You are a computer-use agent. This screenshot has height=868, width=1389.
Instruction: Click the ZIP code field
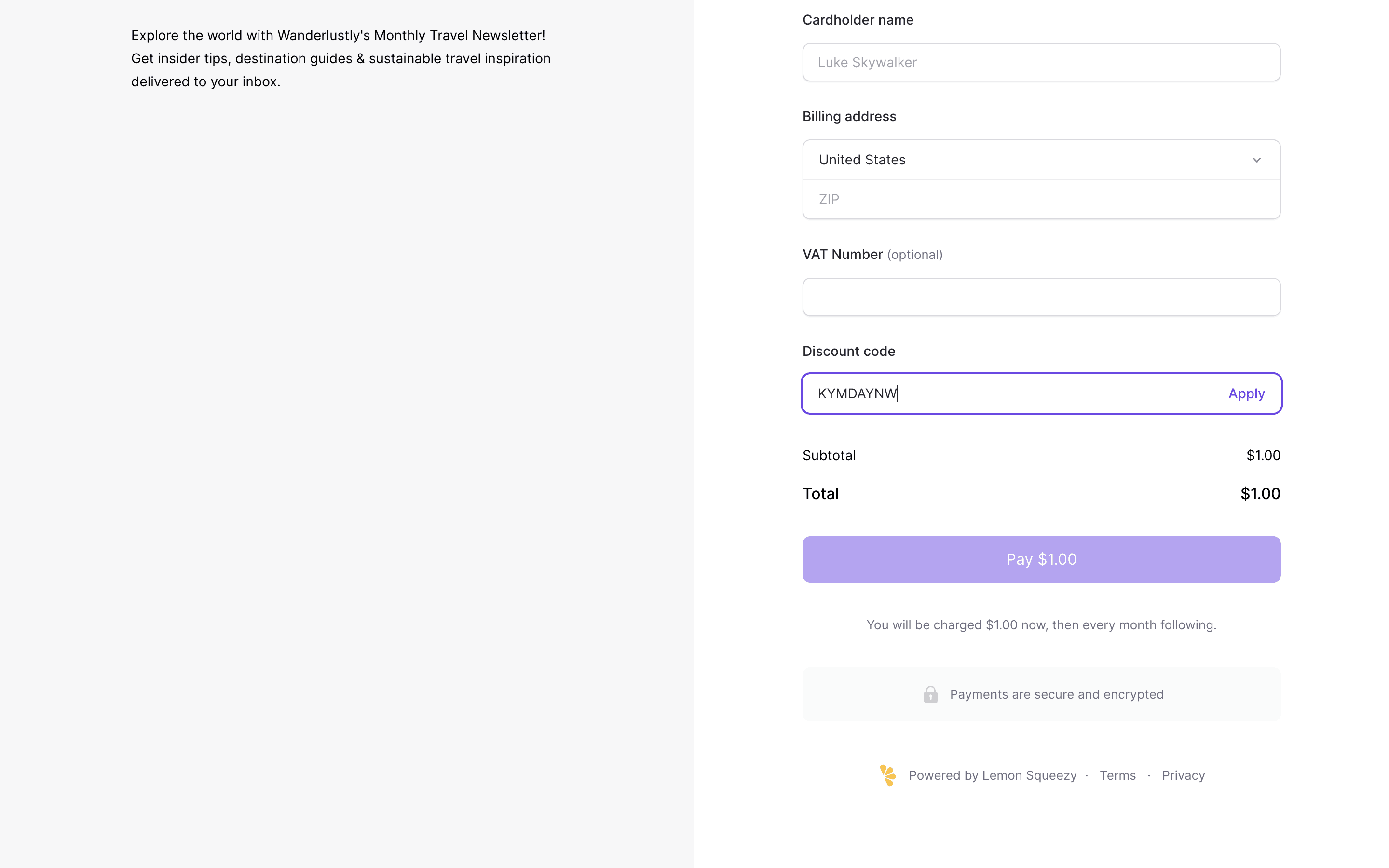(x=1041, y=199)
